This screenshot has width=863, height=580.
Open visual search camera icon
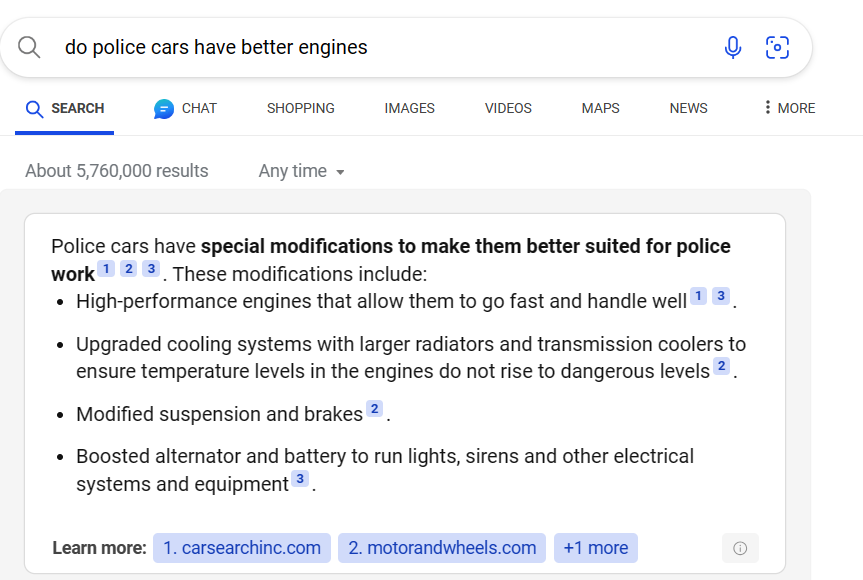pyautogui.click(x=777, y=47)
